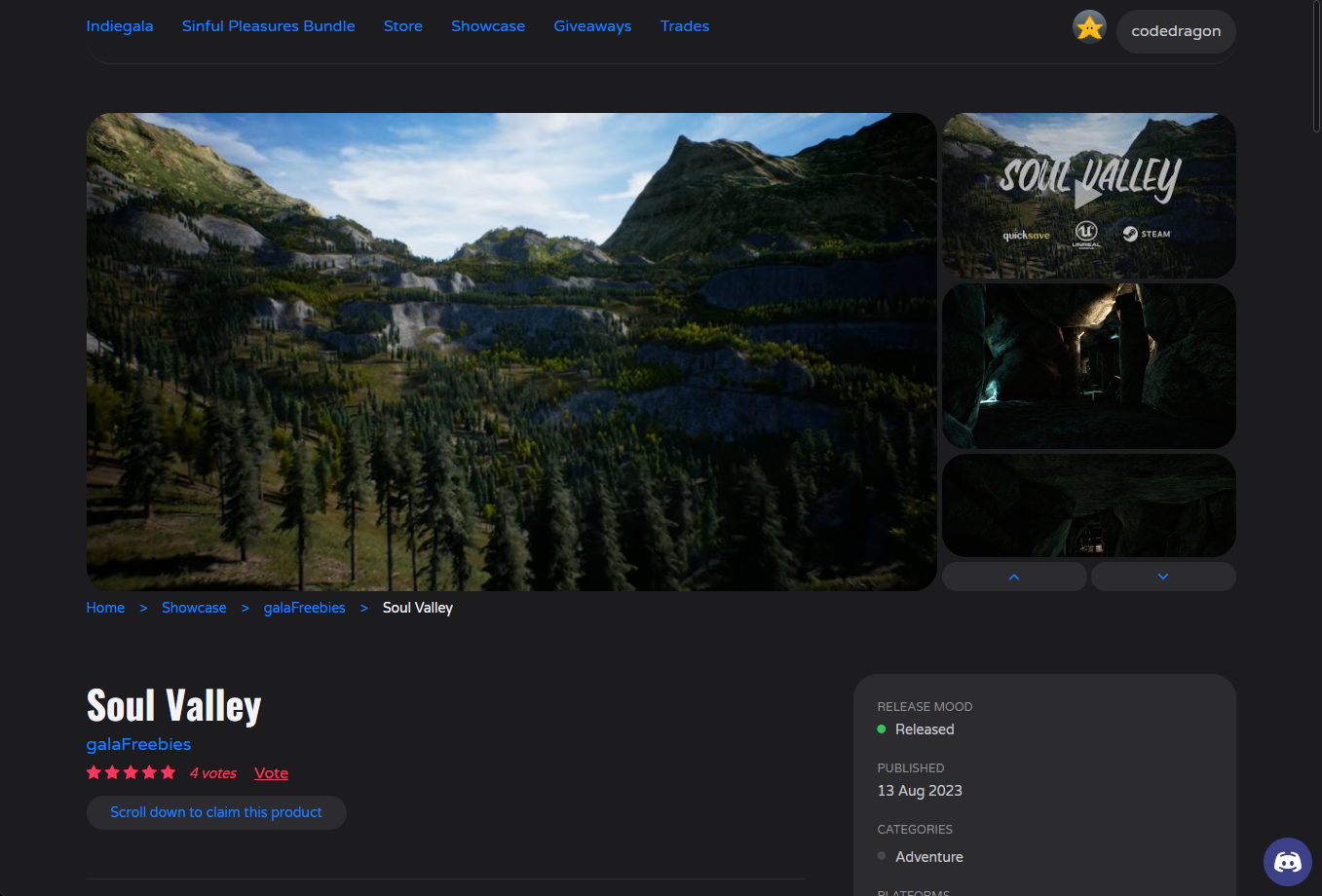1322x896 pixels.
Task: Click the first rating star
Action: pyautogui.click(x=94, y=772)
